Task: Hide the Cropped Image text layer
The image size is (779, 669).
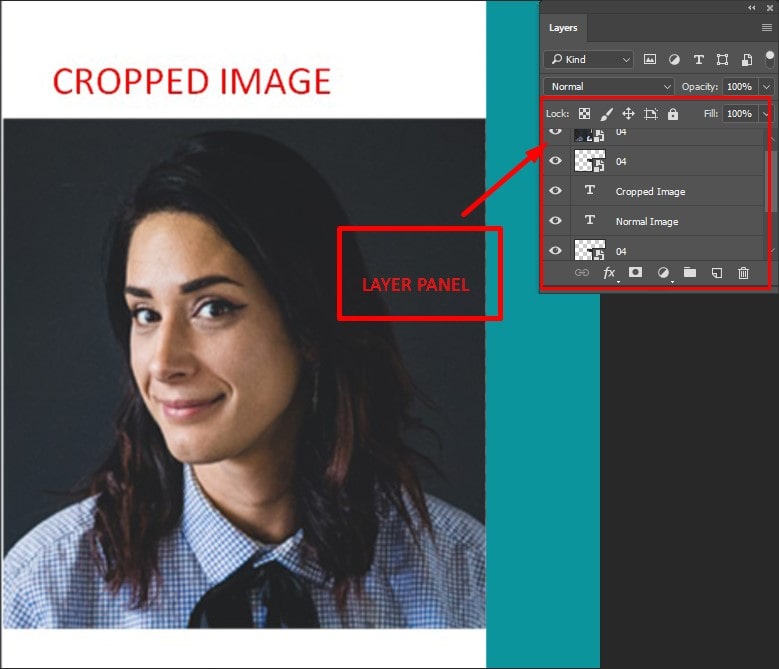Action: click(555, 191)
